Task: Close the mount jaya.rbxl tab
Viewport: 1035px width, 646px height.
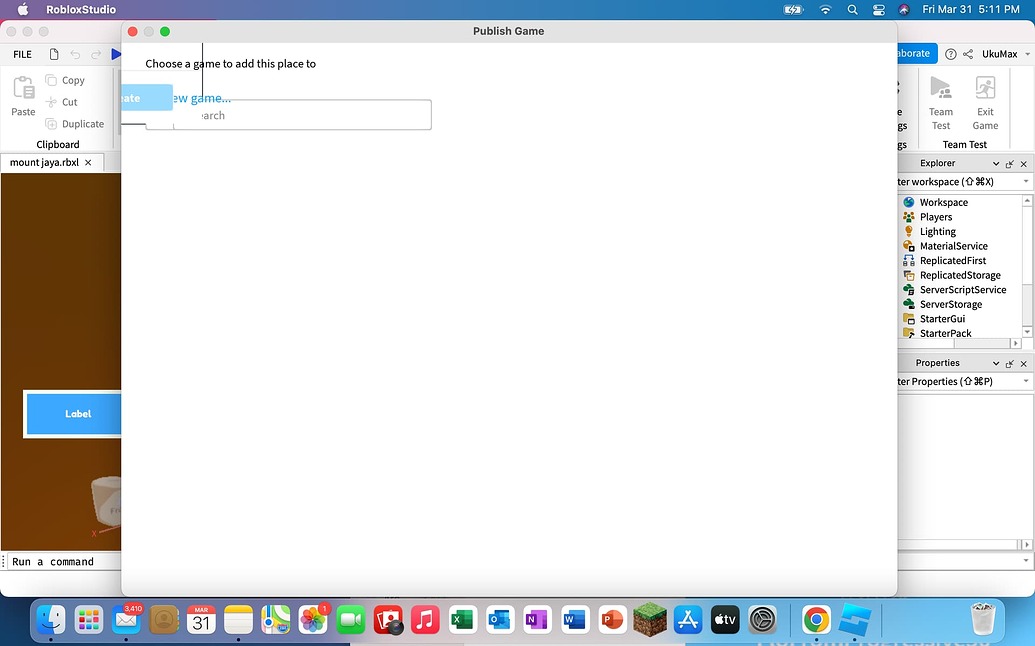Action: pos(88,162)
